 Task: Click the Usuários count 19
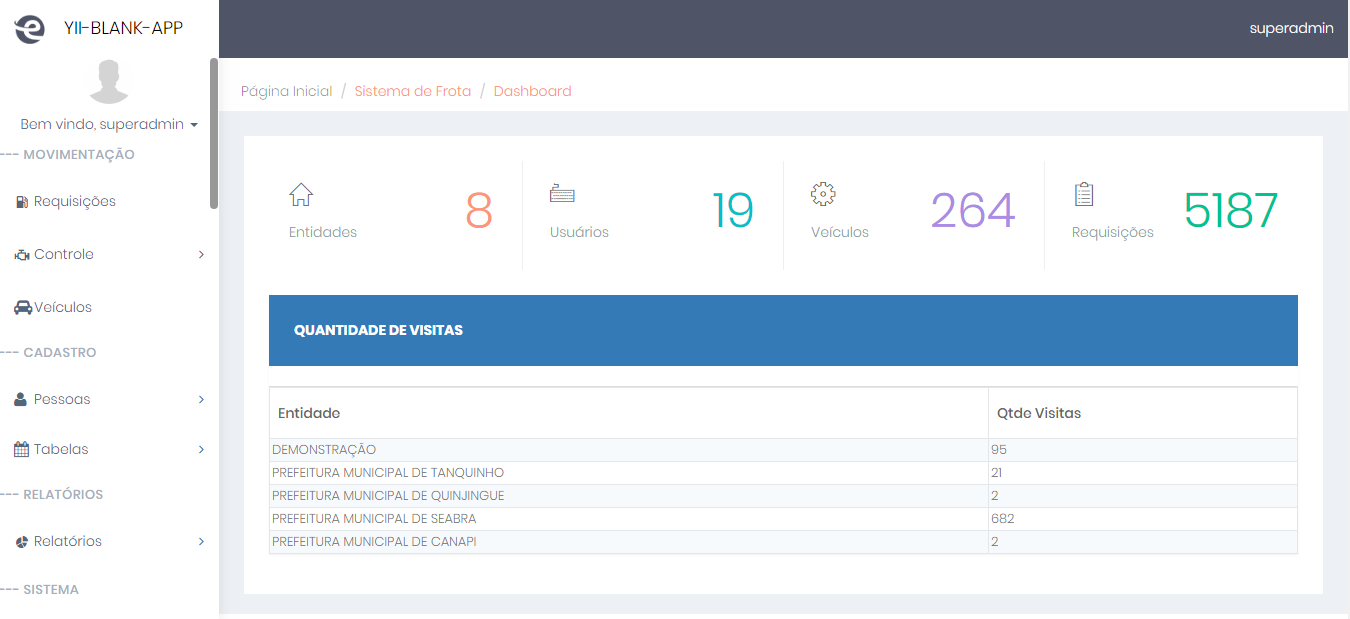point(733,210)
